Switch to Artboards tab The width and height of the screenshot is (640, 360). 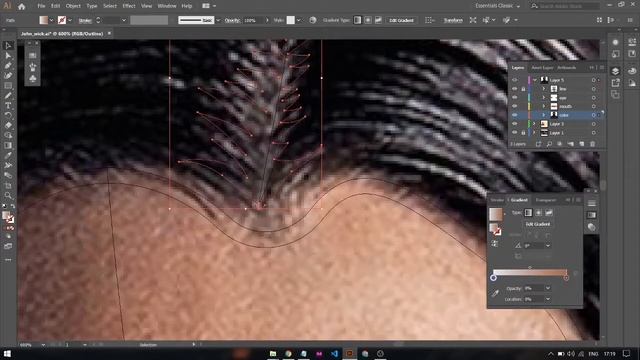[567, 68]
